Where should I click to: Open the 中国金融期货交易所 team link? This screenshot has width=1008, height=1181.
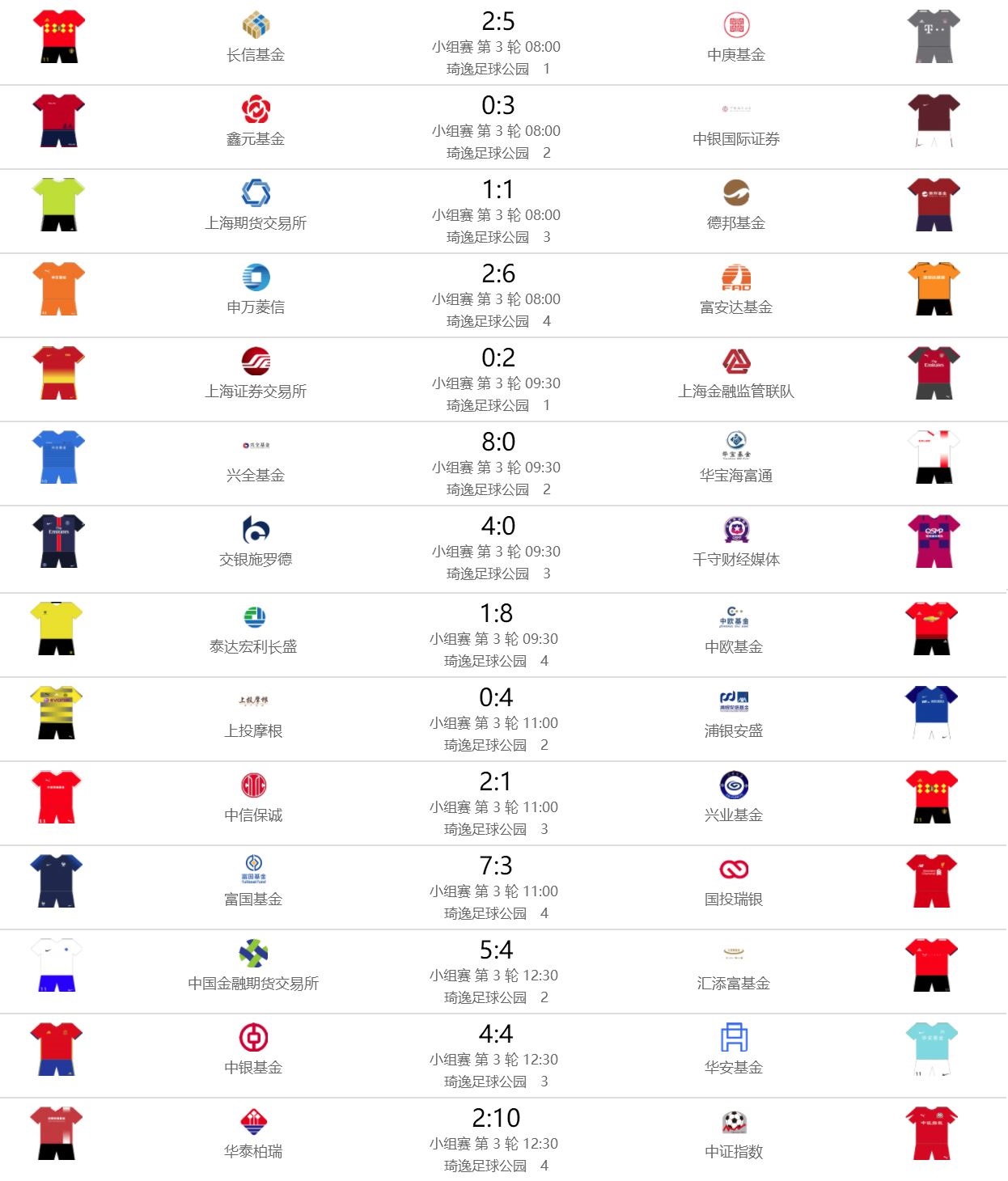click(x=253, y=984)
